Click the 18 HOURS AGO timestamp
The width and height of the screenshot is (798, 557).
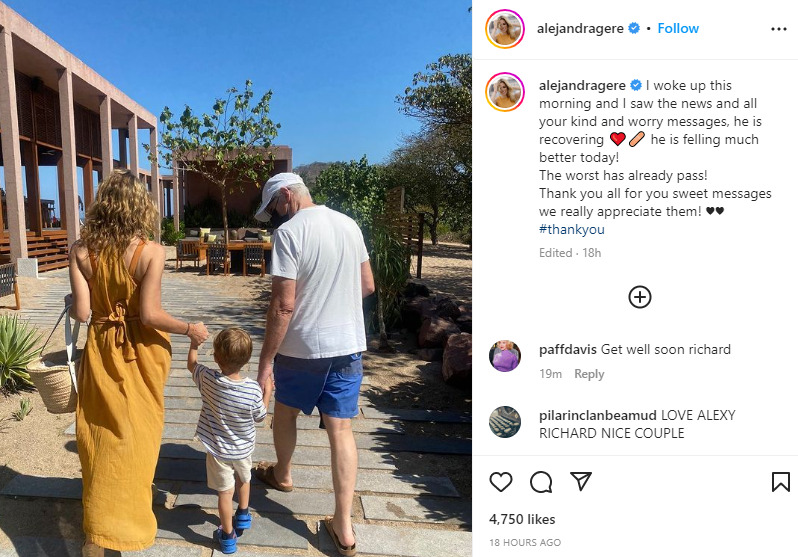point(525,543)
